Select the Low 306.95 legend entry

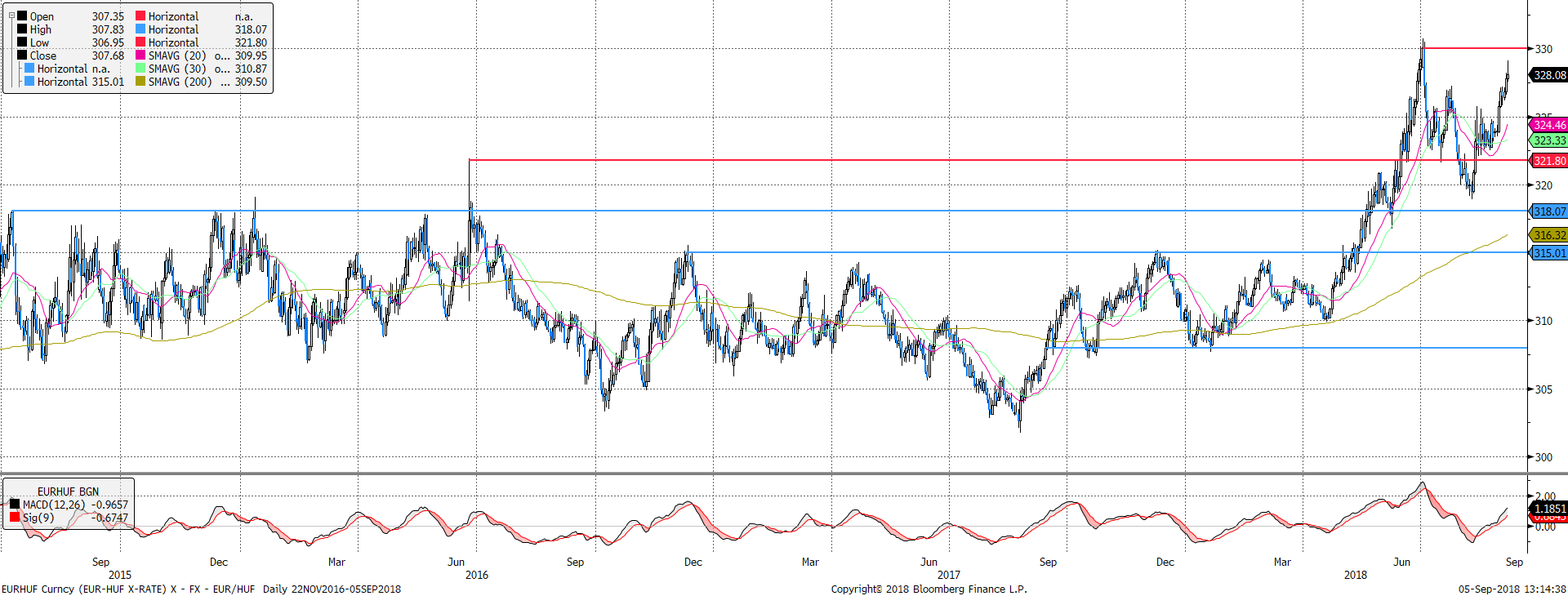(x=71, y=42)
